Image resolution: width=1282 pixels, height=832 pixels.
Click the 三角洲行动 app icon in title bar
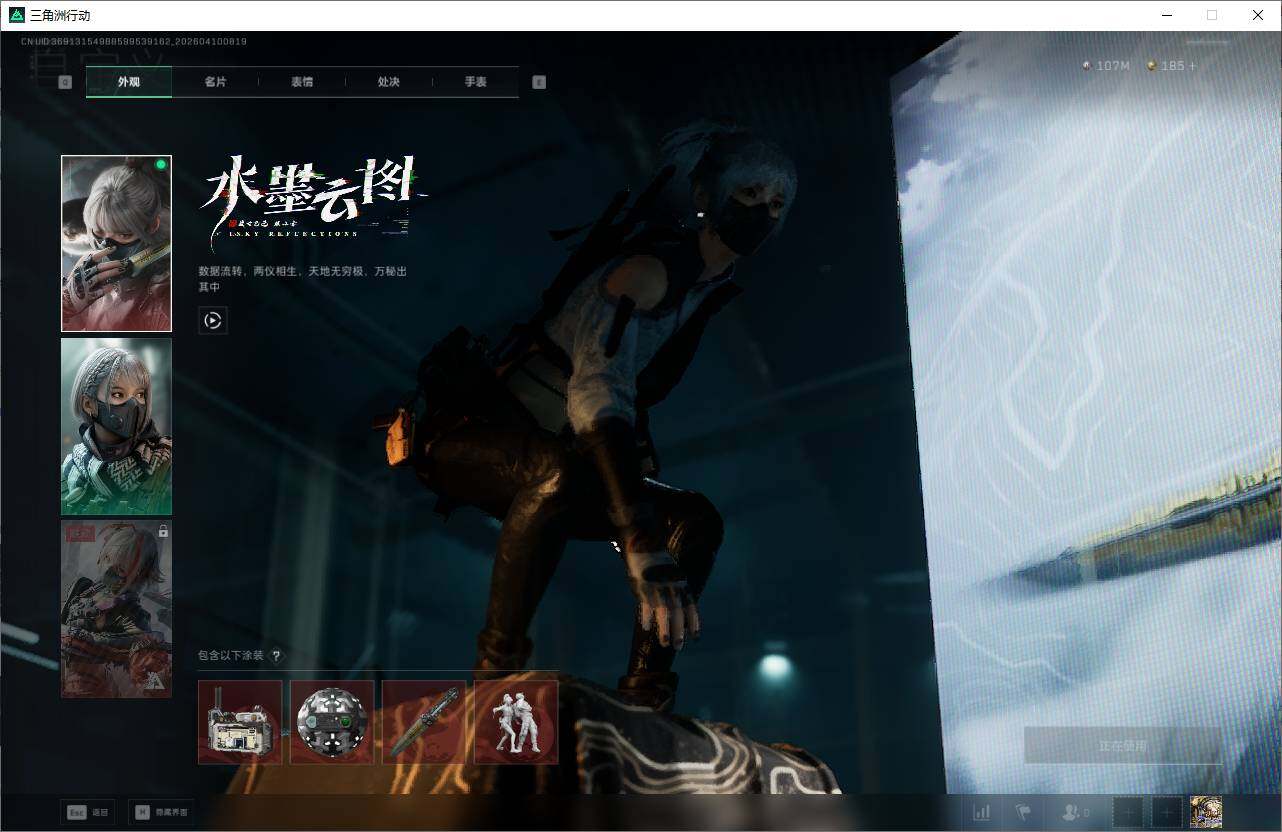pyautogui.click(x=17, y=15)
